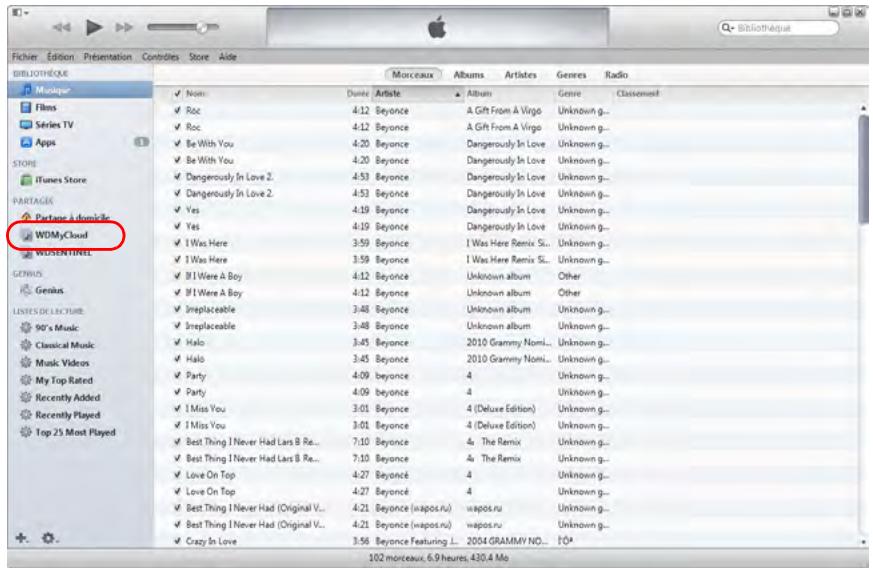Open the Radio tab
The height and width of the screenshot is (570, 873).
tap(616, 75)
